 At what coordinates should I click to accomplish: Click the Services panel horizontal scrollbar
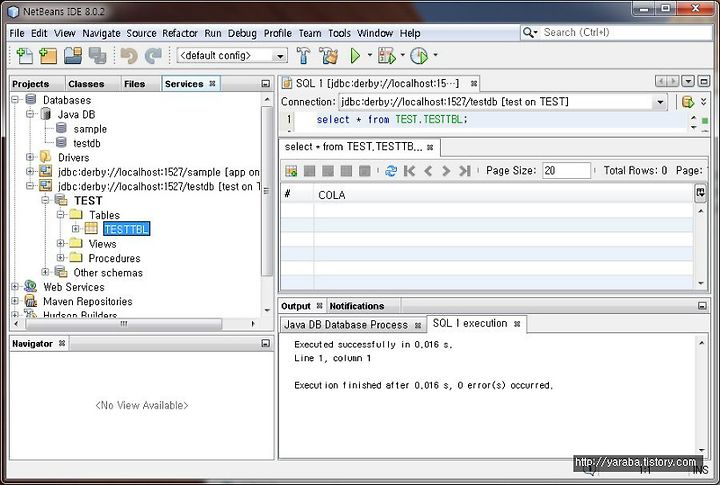[124, 324]
